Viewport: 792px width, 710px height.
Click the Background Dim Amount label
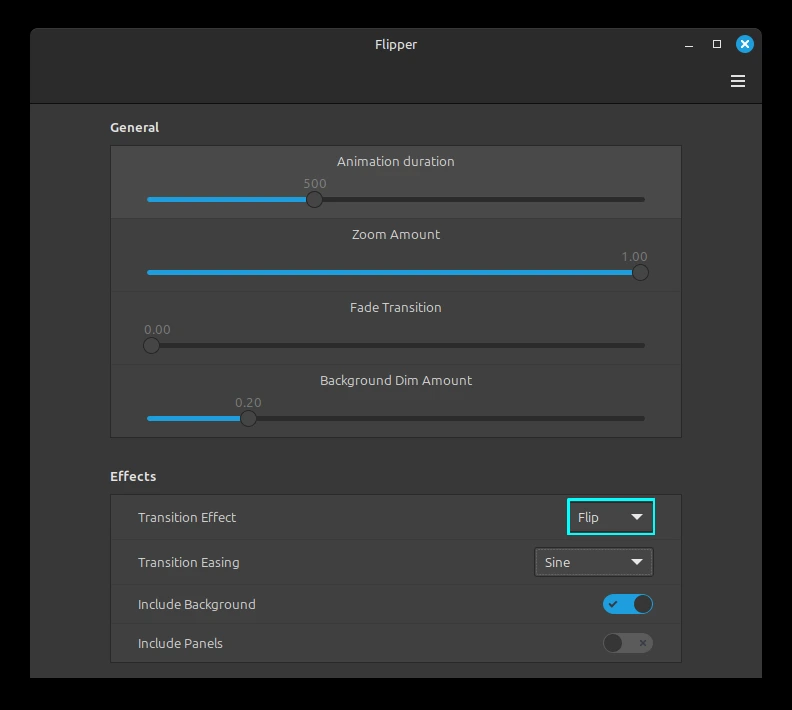[395, 380]
